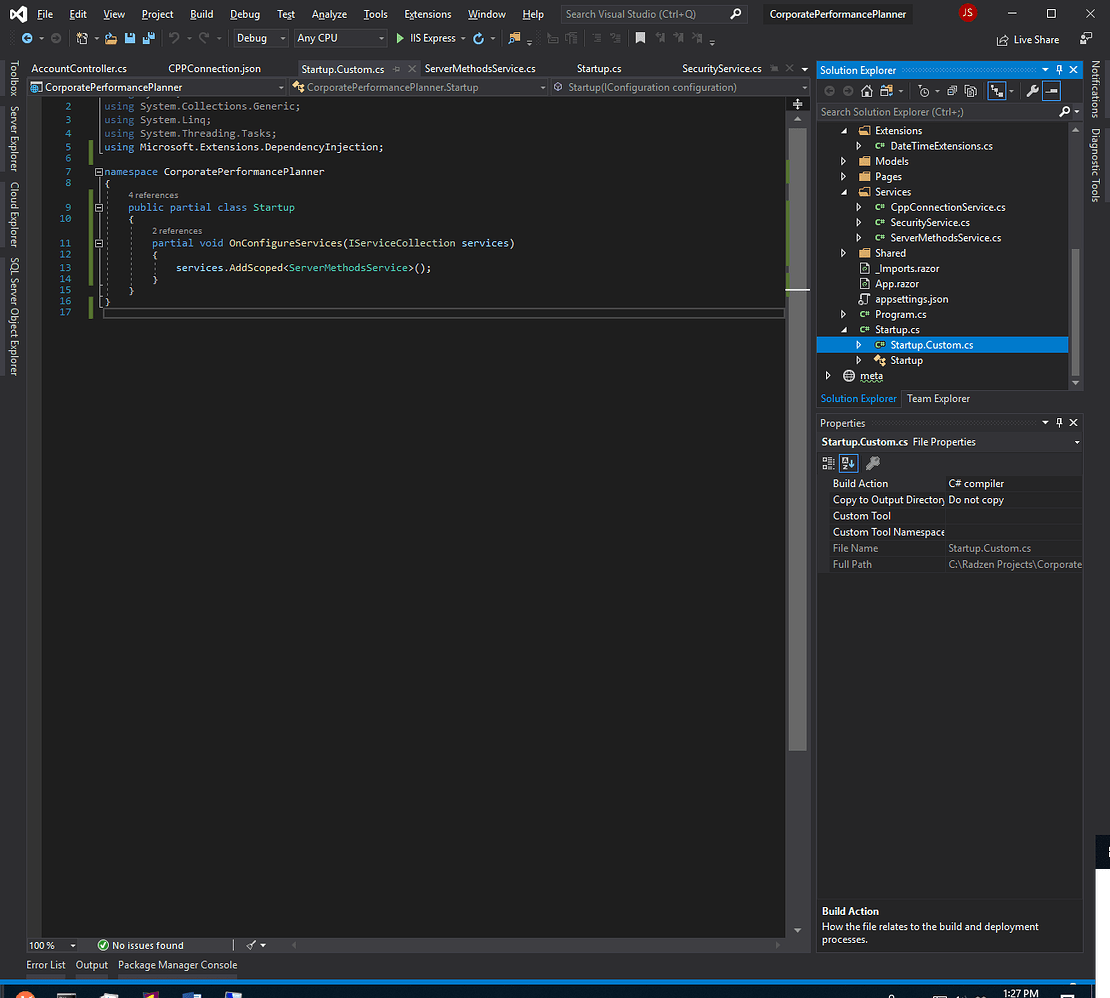
Task: Click the Open File folder icon
Action: click(x=111, y=38)
